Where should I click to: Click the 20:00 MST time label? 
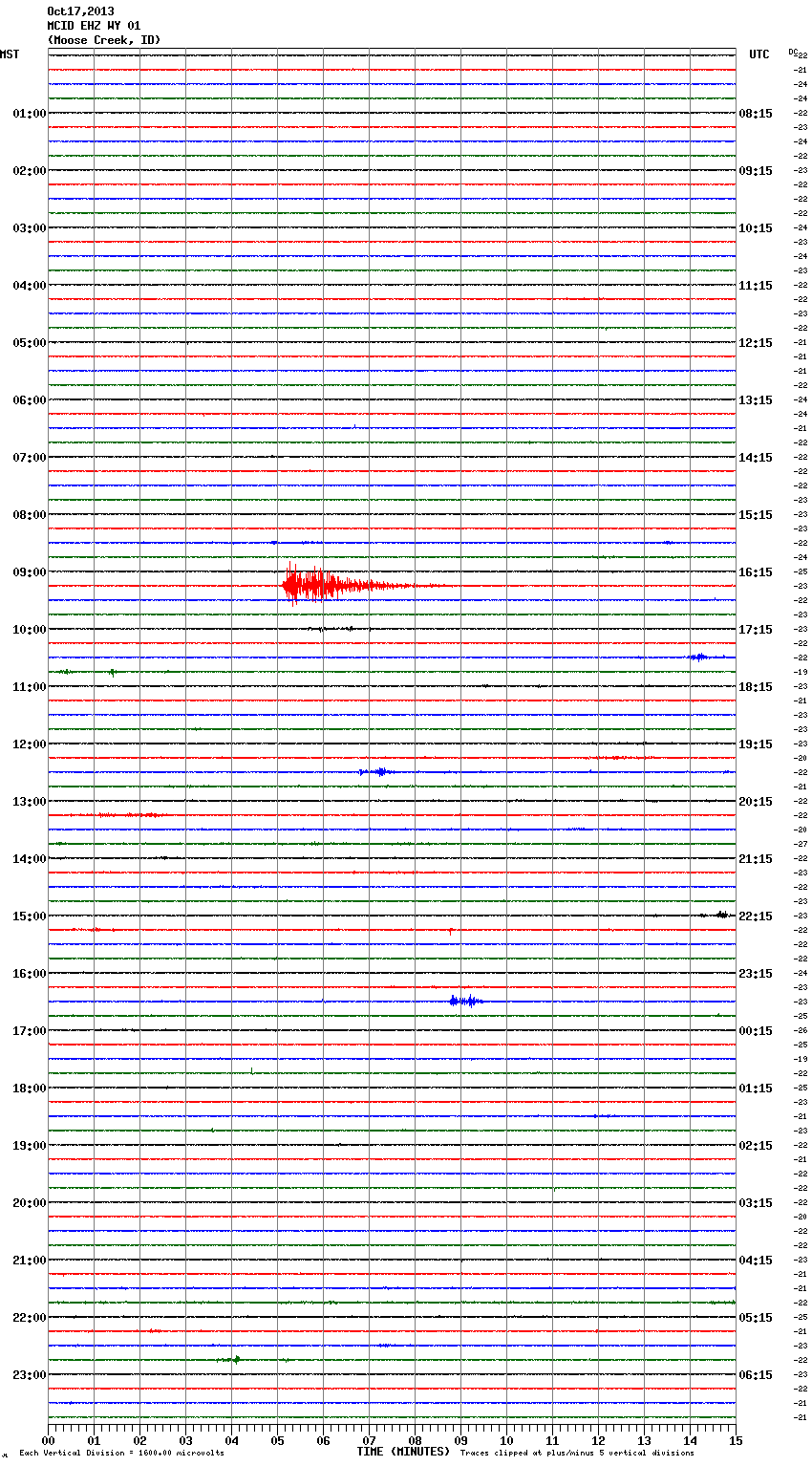[x=30, y=1203]
